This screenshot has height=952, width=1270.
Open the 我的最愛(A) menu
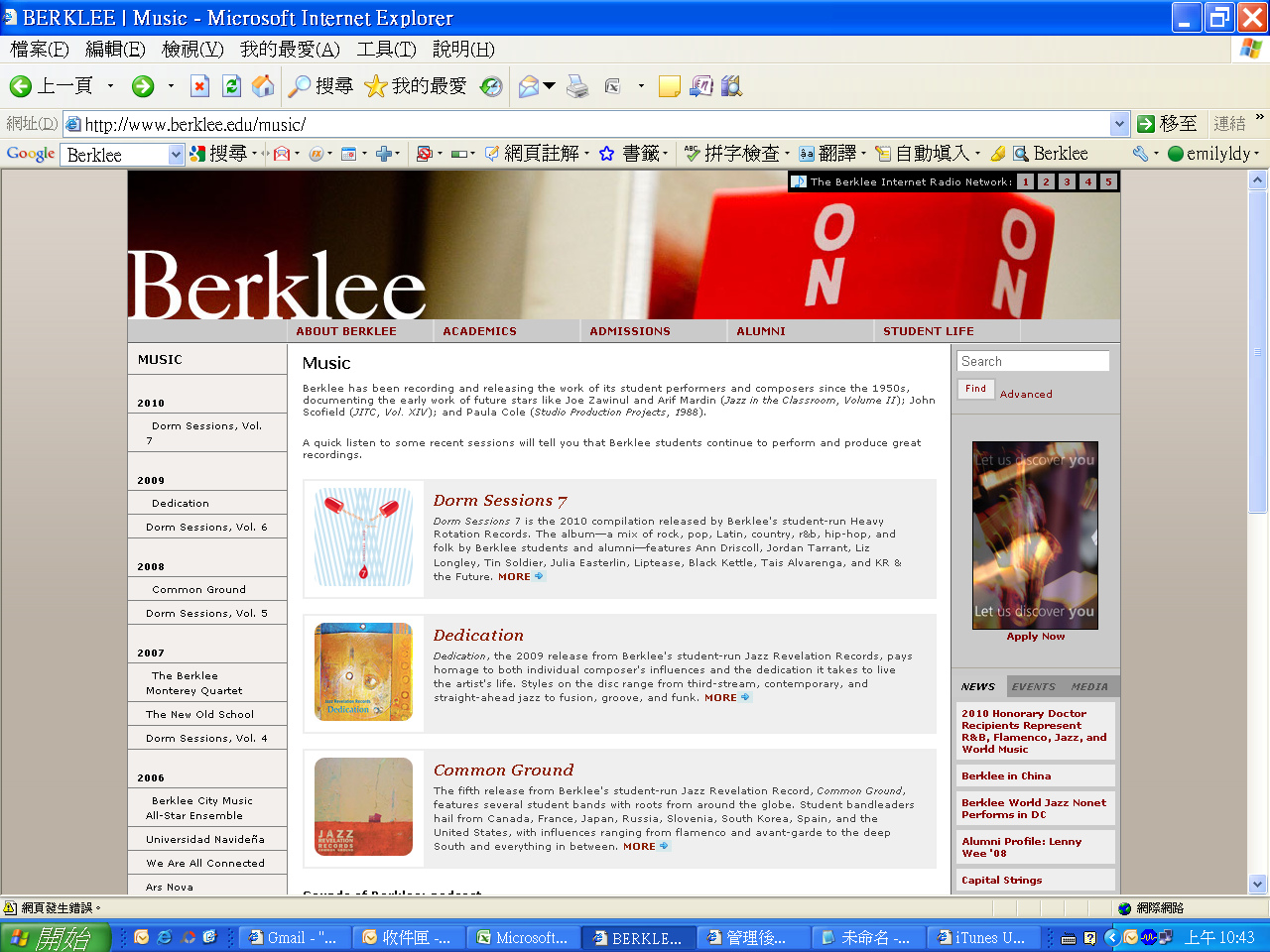[x=290, y=49]
